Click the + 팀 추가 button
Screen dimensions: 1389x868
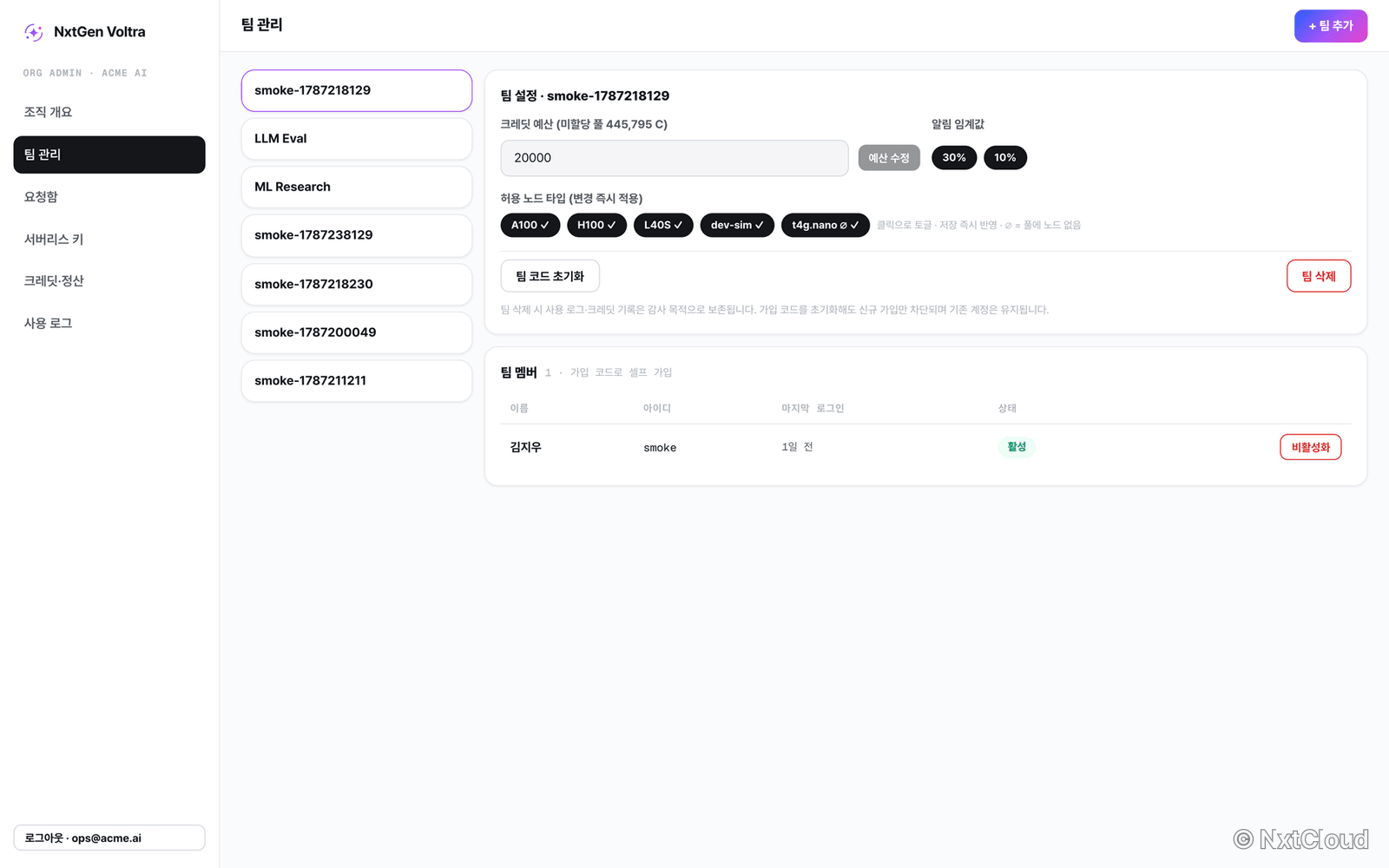click(x=1331, y=26)
